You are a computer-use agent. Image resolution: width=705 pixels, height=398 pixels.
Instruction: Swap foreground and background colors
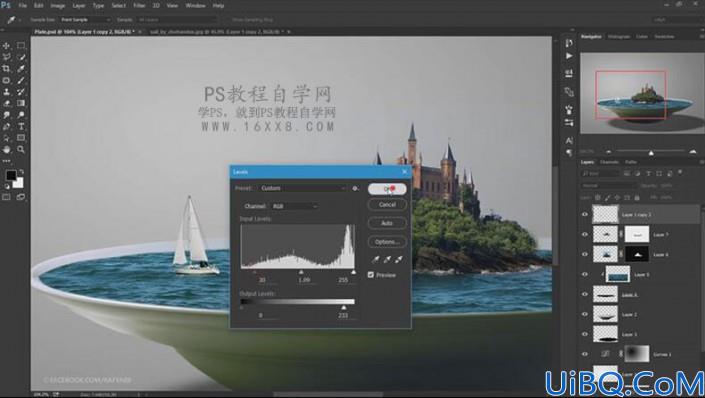coord(21,172)
